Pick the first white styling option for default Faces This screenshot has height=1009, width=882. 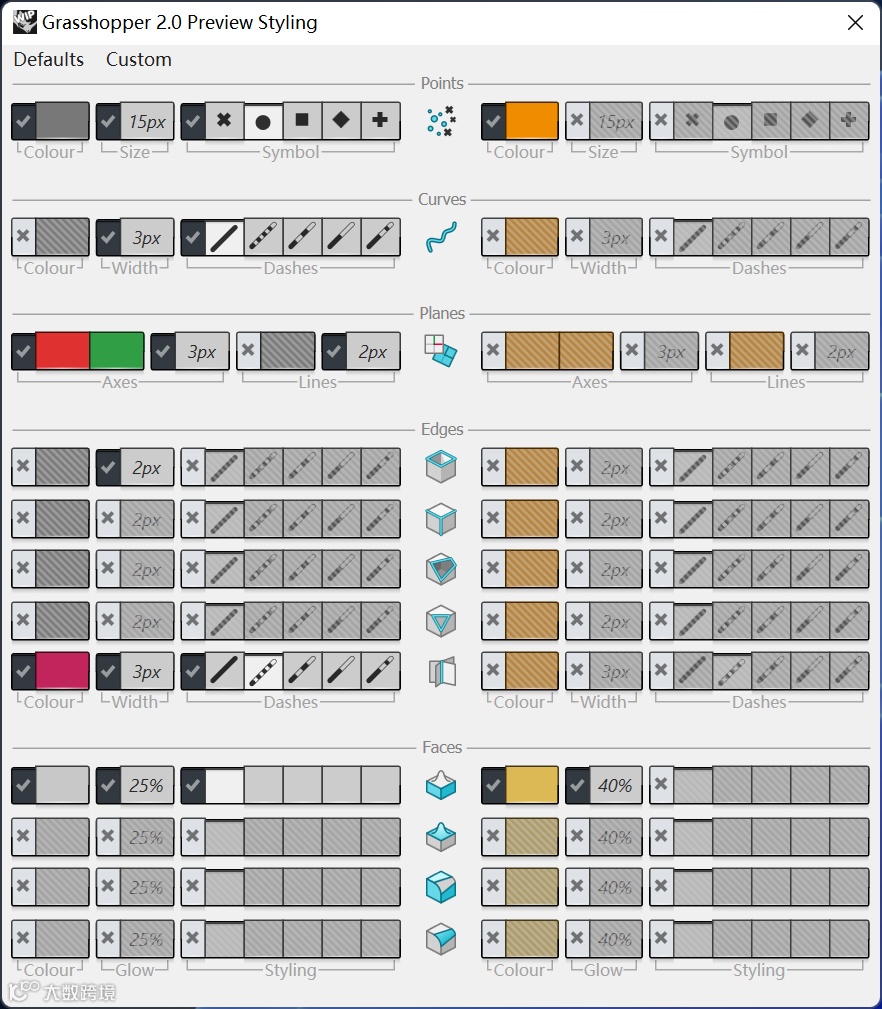coord(225,786)
